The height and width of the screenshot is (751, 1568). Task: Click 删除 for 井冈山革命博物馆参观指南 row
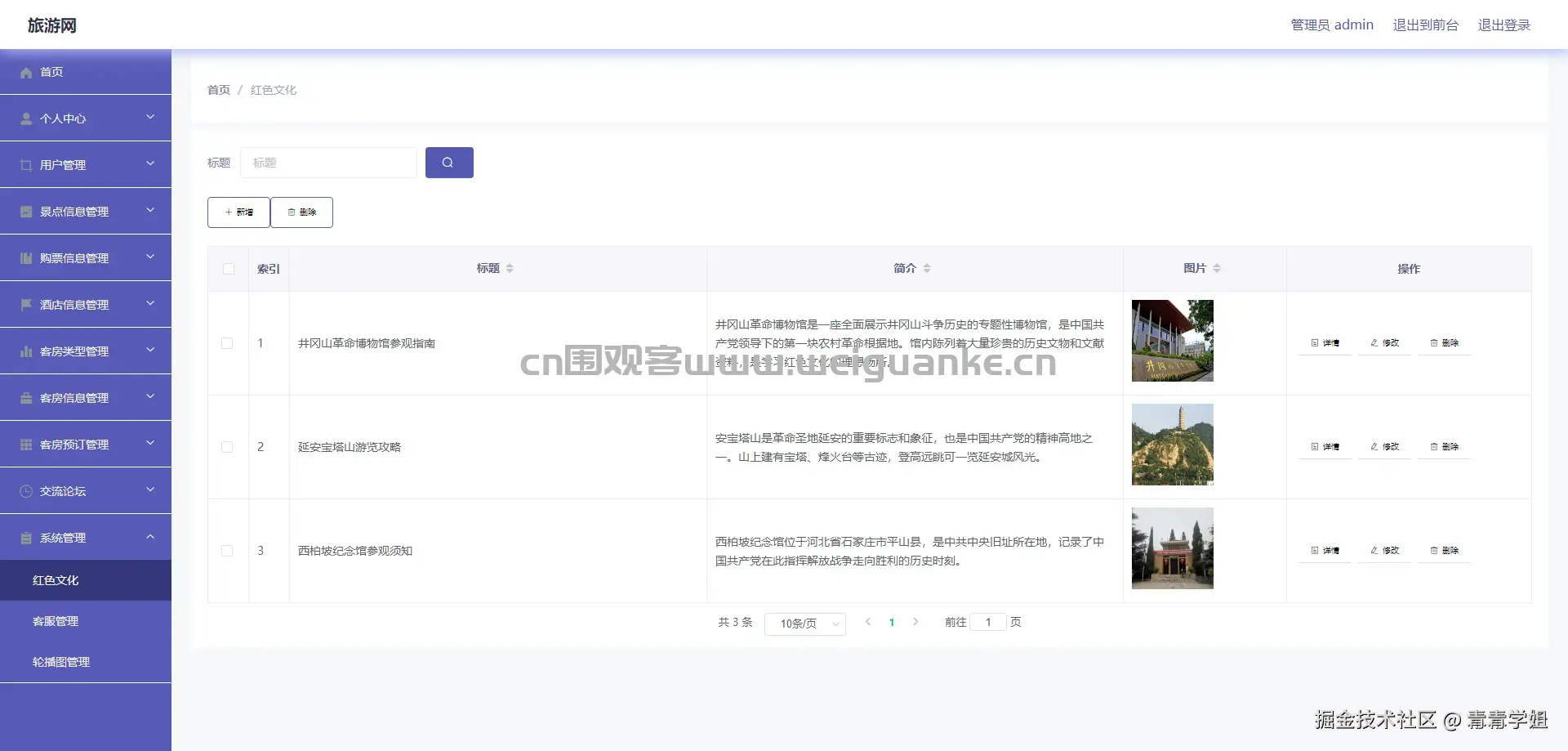coord(1444,343)
